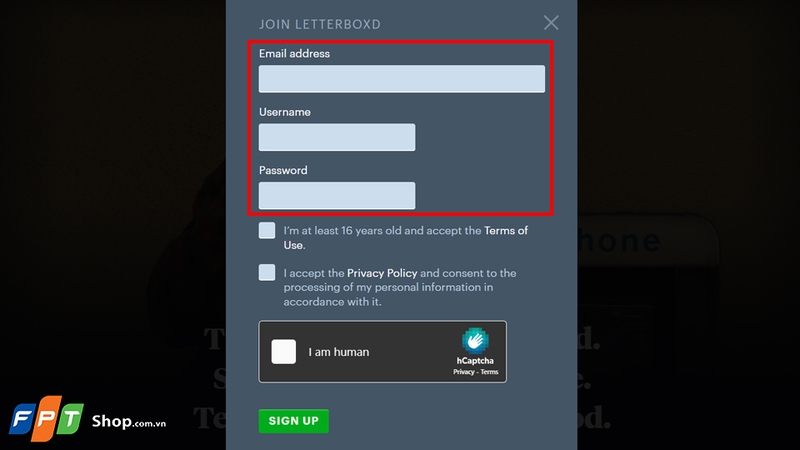
Task: Tick the Privacy Policy consent checkbox
Action: click(267, 272)
